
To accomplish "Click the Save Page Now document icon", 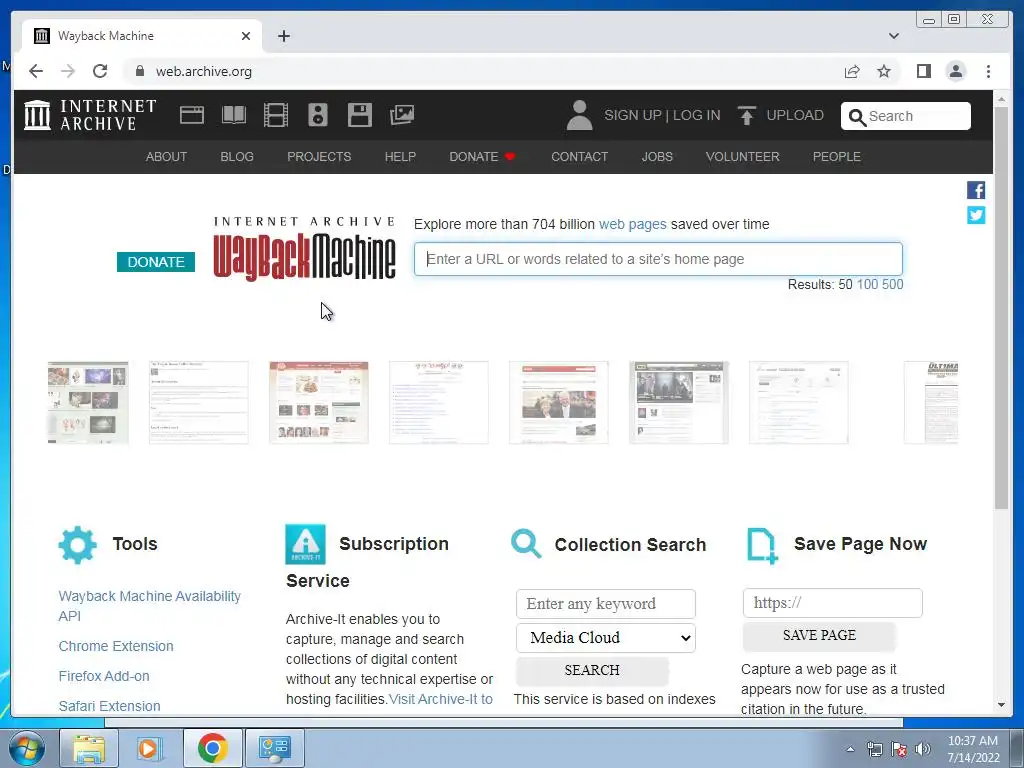I will (x=762, y=545).
